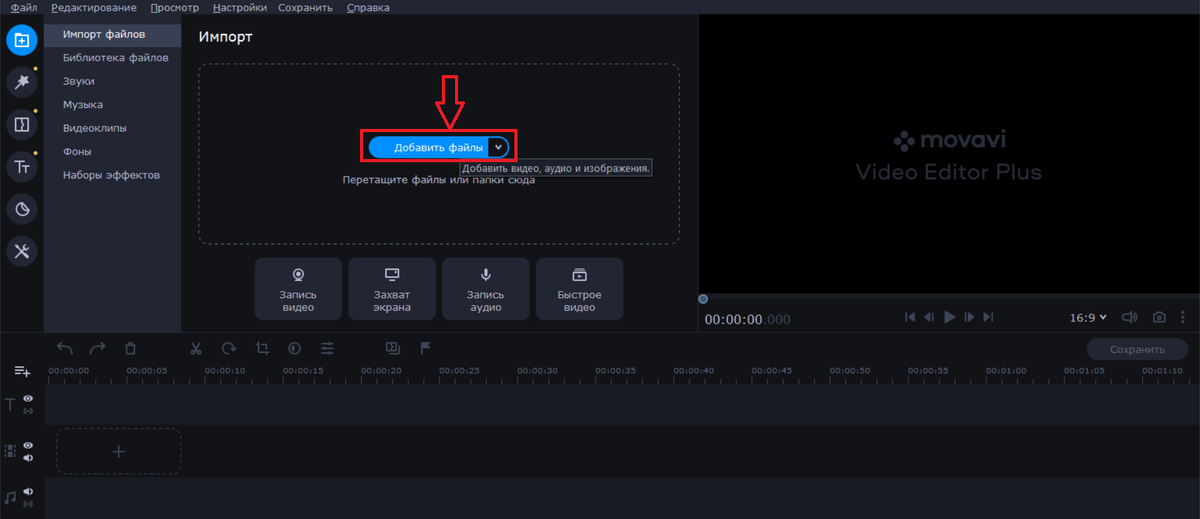Expand the Добавить файлы dropdown arrow
Viewport: 1200px width, 519px height.
(499, 147)
